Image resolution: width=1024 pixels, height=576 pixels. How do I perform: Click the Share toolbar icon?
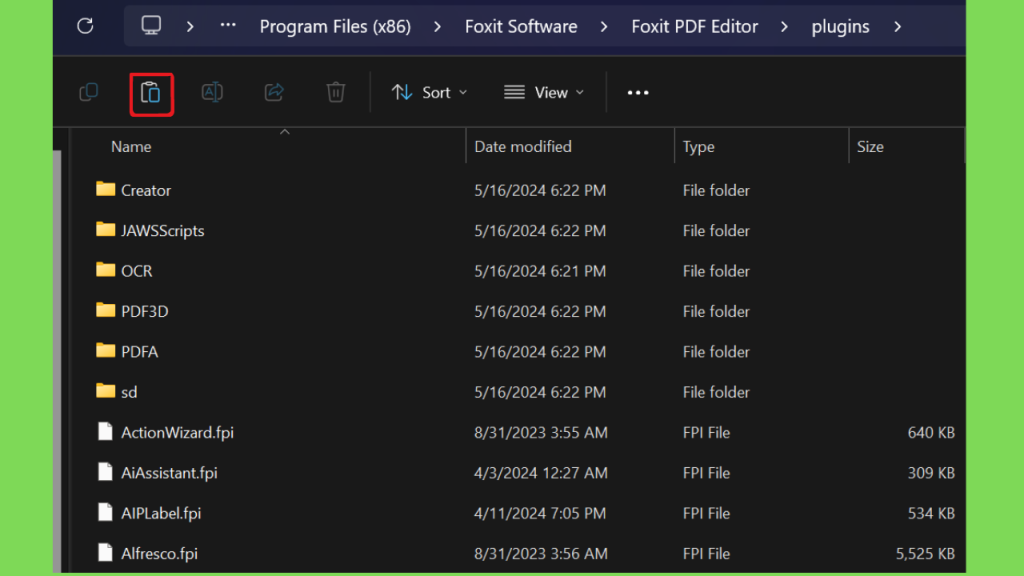pyautogui.click(x=274, y=92)
